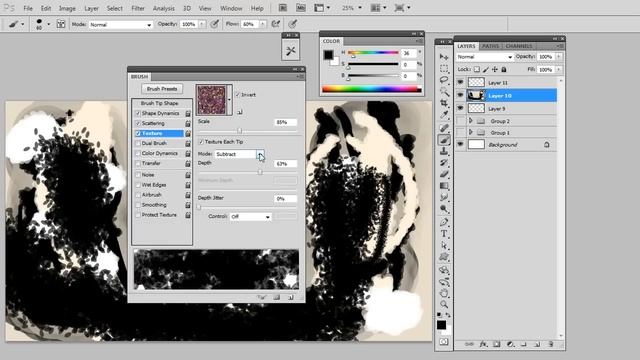Image resolution: width=640 pixels, height=360 pixels.
Task: Select the 3D Rotate tool
Action: [444, 270]
